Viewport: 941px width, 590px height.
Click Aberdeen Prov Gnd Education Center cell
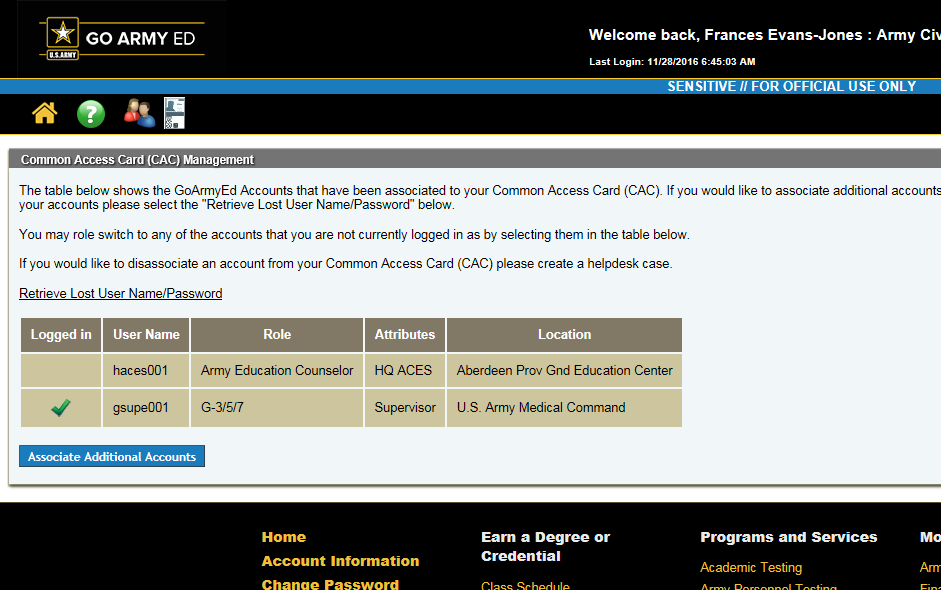(564, 371)
